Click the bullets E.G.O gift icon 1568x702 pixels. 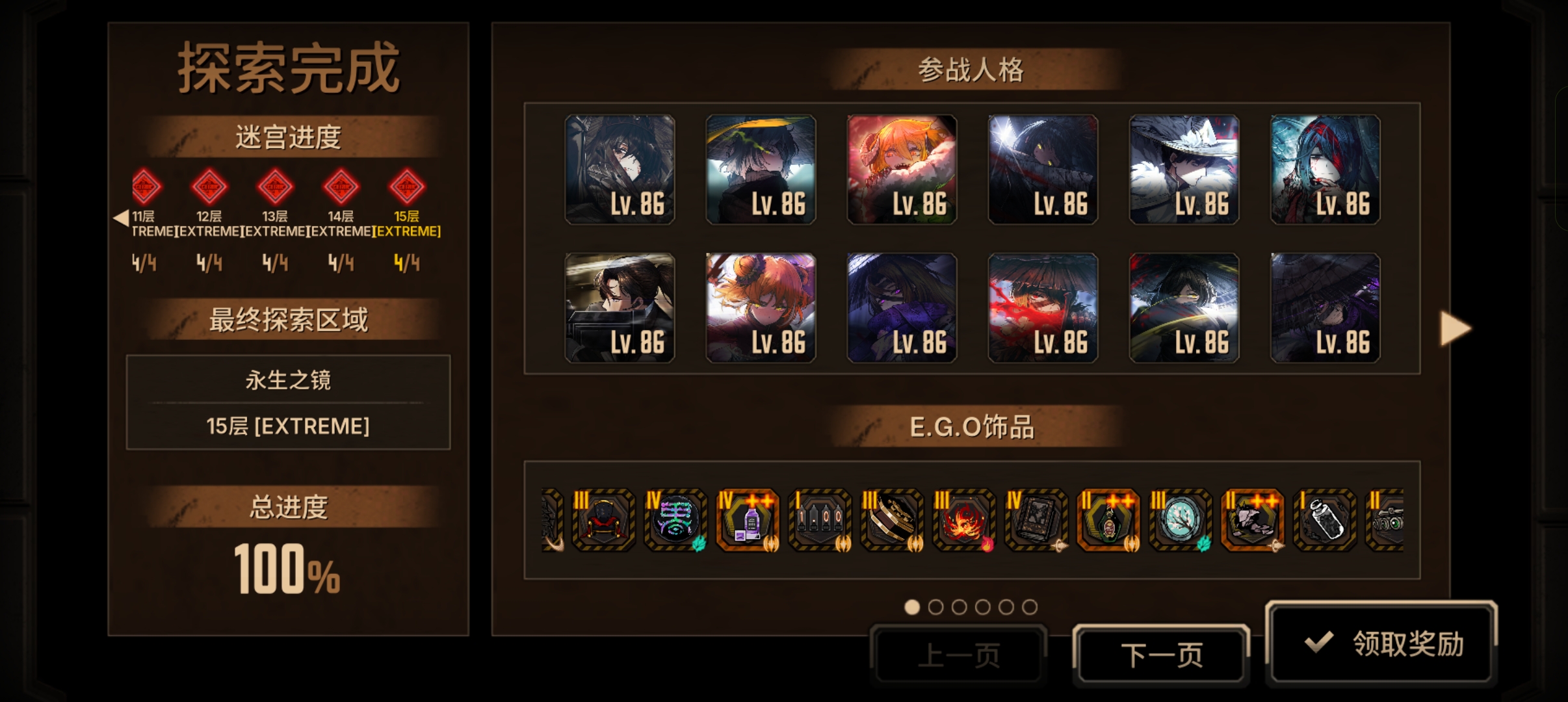click(820, 520)
